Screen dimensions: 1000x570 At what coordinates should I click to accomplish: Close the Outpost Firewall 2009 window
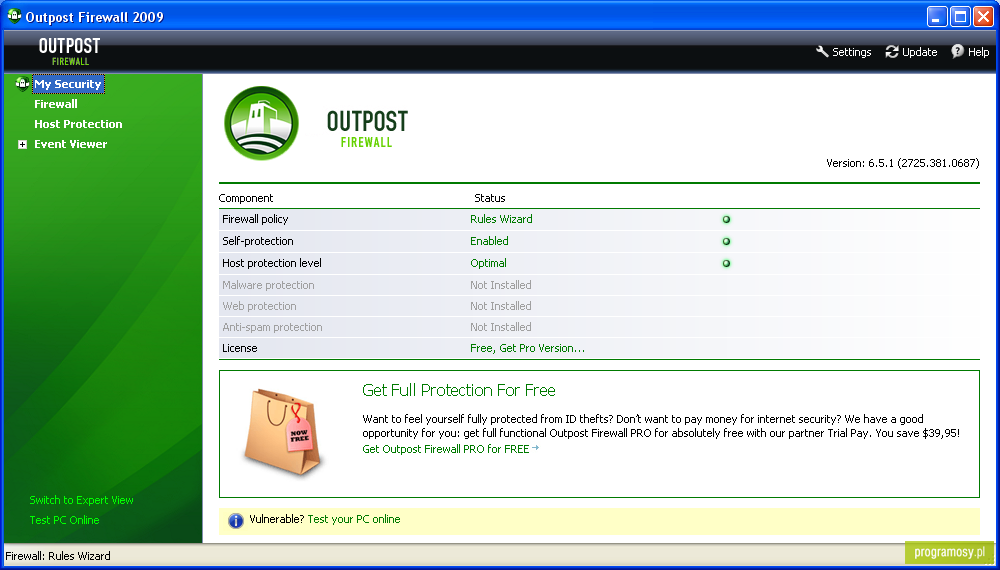pyautogui.click(x=983, y=16)
